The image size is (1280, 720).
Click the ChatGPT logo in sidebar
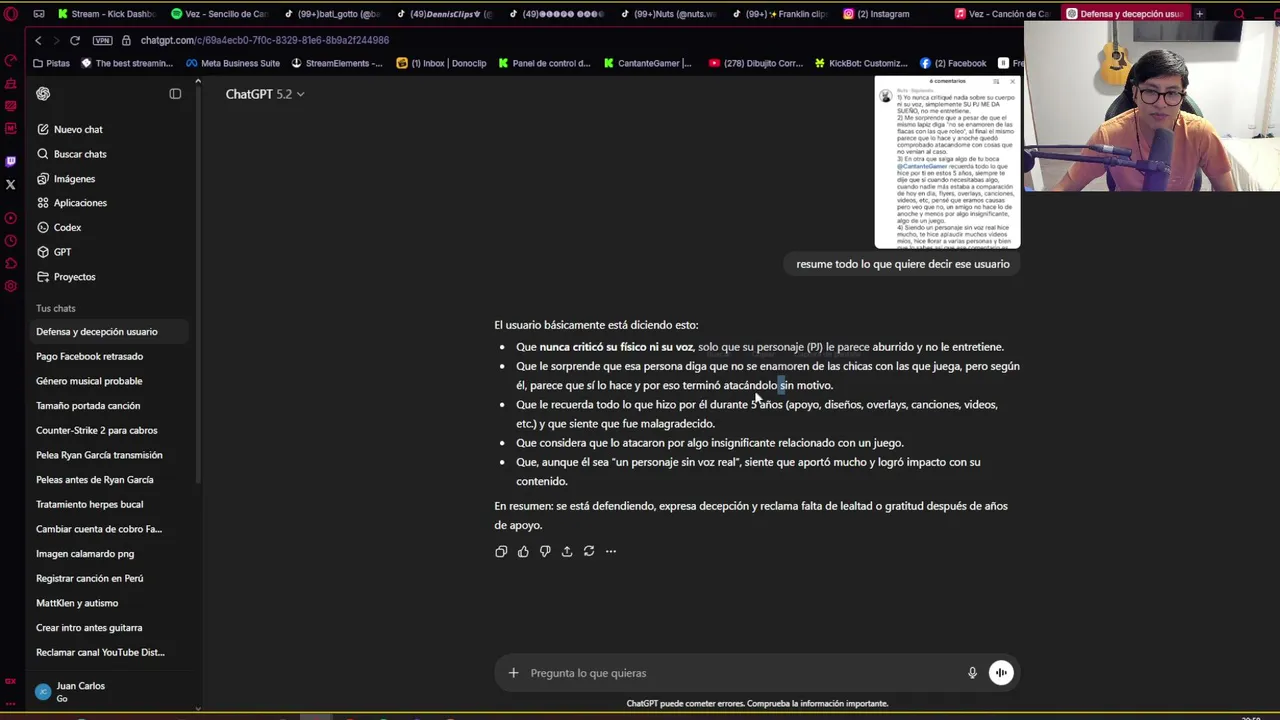(43, 94)
